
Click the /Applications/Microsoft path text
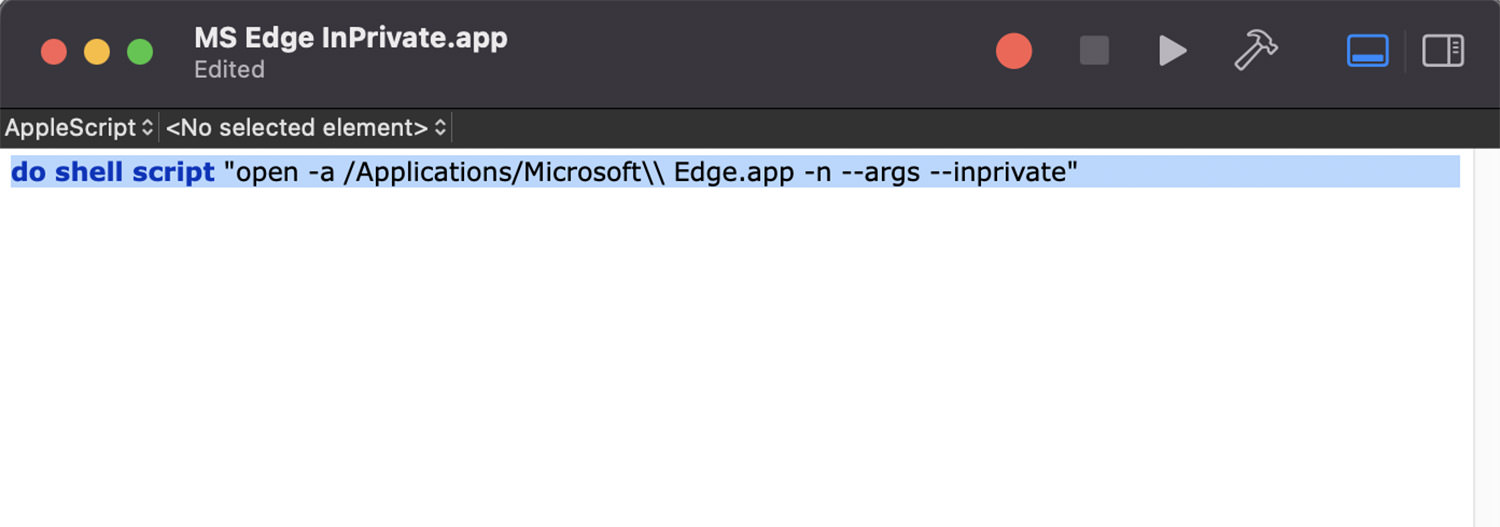(x=497, y=172)
